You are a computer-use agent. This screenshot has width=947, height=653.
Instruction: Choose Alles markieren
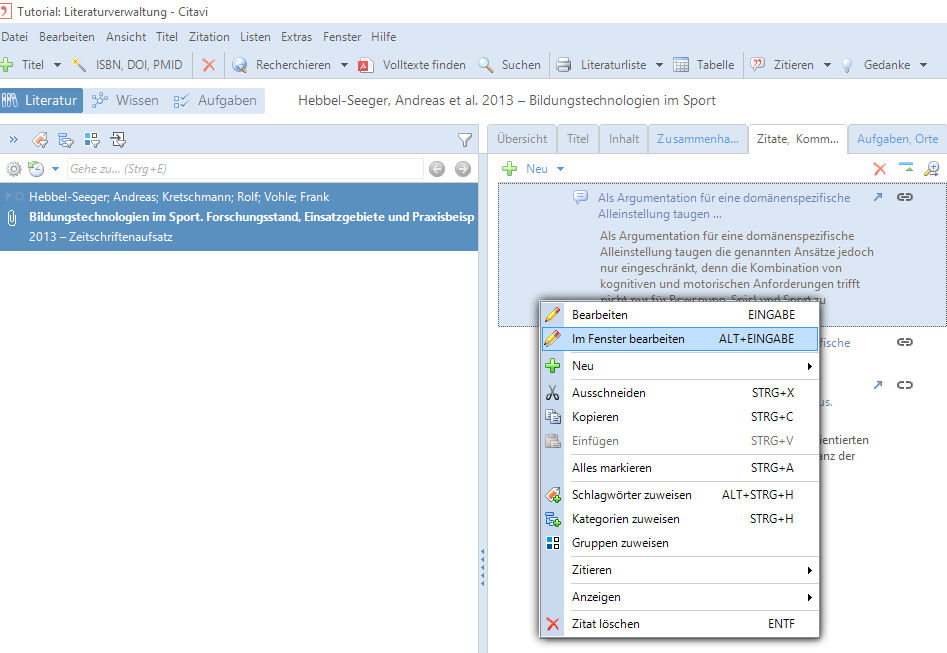click(679, 468)
